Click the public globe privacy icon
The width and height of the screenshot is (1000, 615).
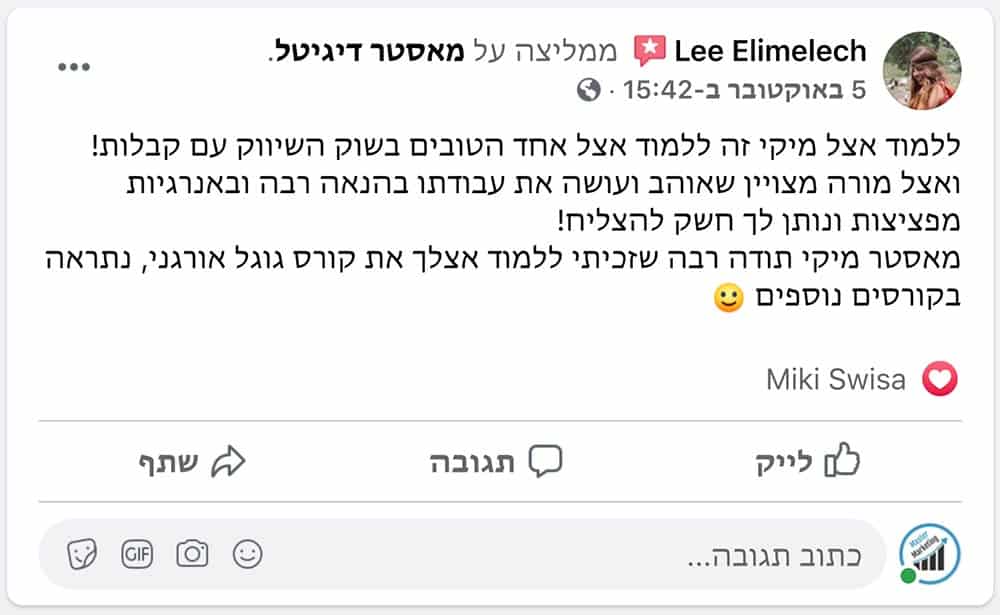coord(589,91)
